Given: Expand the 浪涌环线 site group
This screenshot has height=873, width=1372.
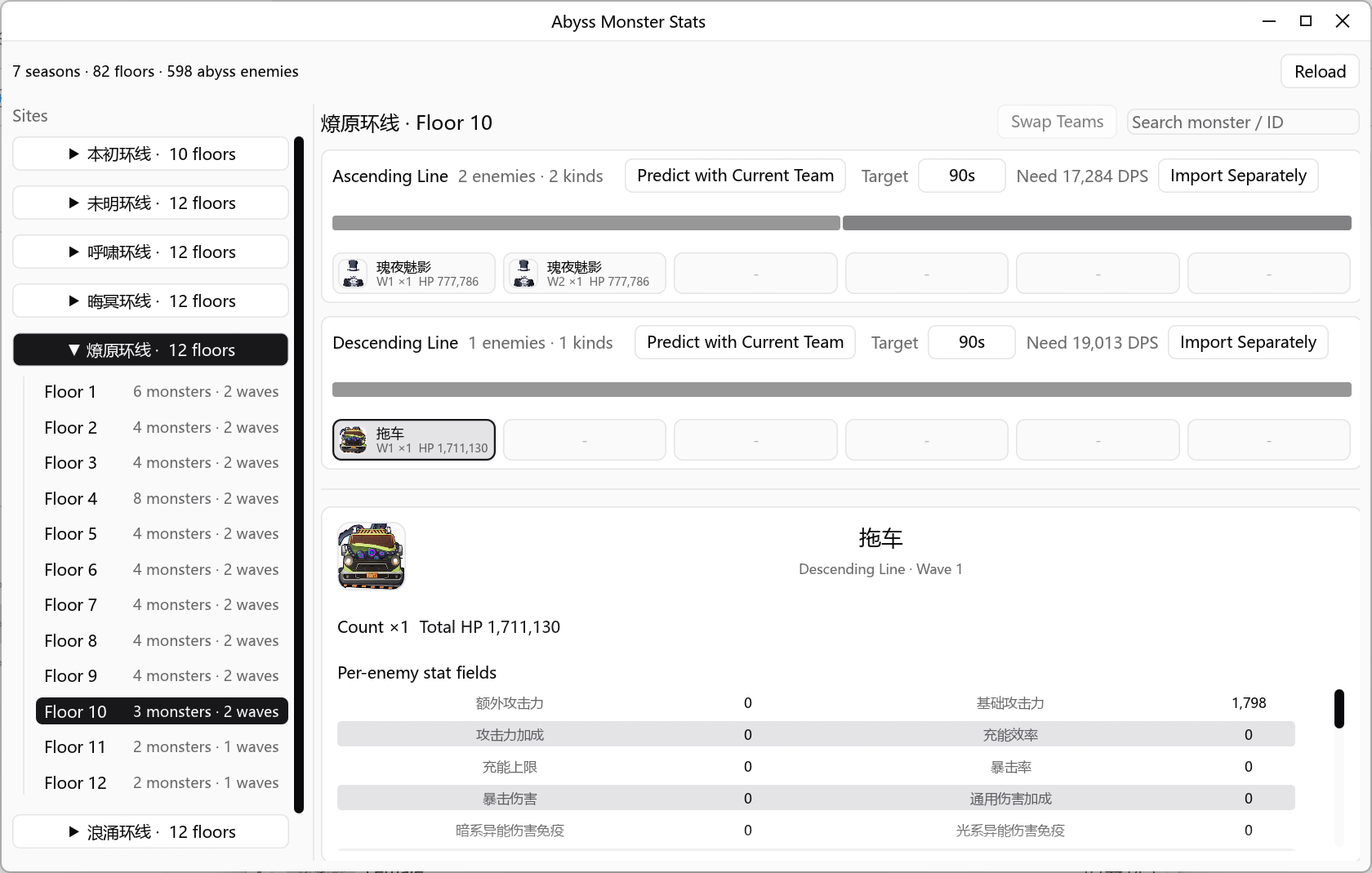Looking at the screenshot, I should click(151, 832).
